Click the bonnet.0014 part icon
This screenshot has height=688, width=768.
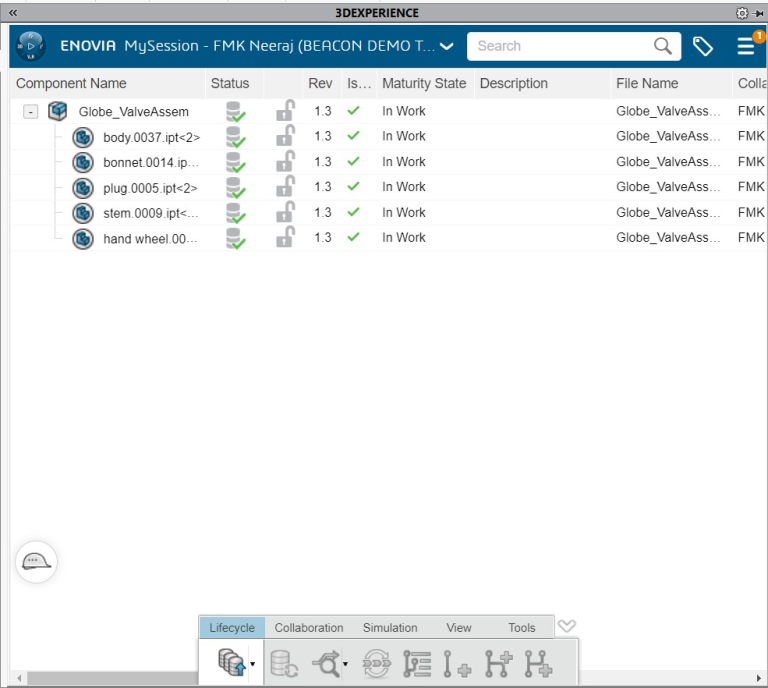click(83, 162)
